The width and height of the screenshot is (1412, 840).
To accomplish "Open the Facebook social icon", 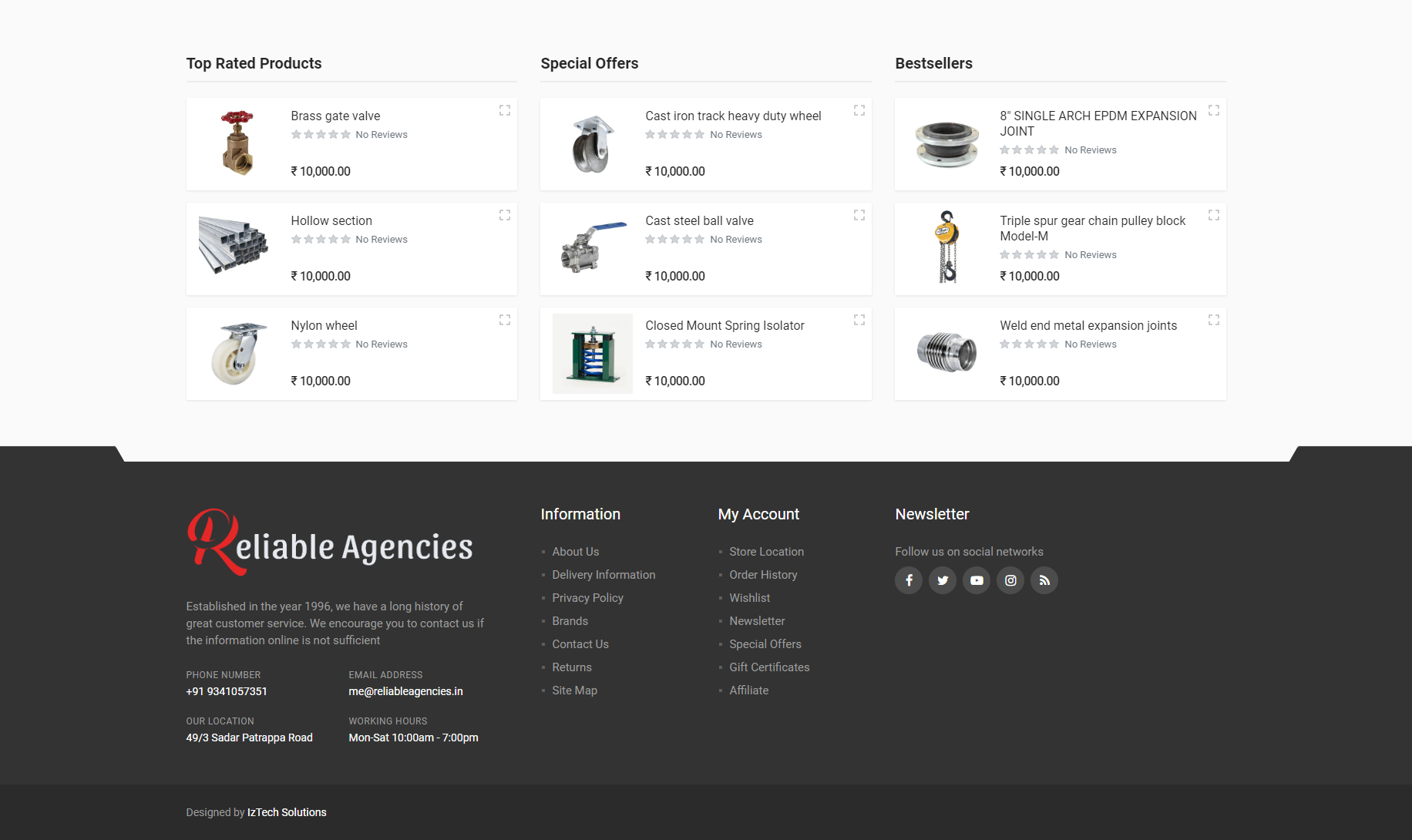I will pyautogui.click(x=909, y=580).
